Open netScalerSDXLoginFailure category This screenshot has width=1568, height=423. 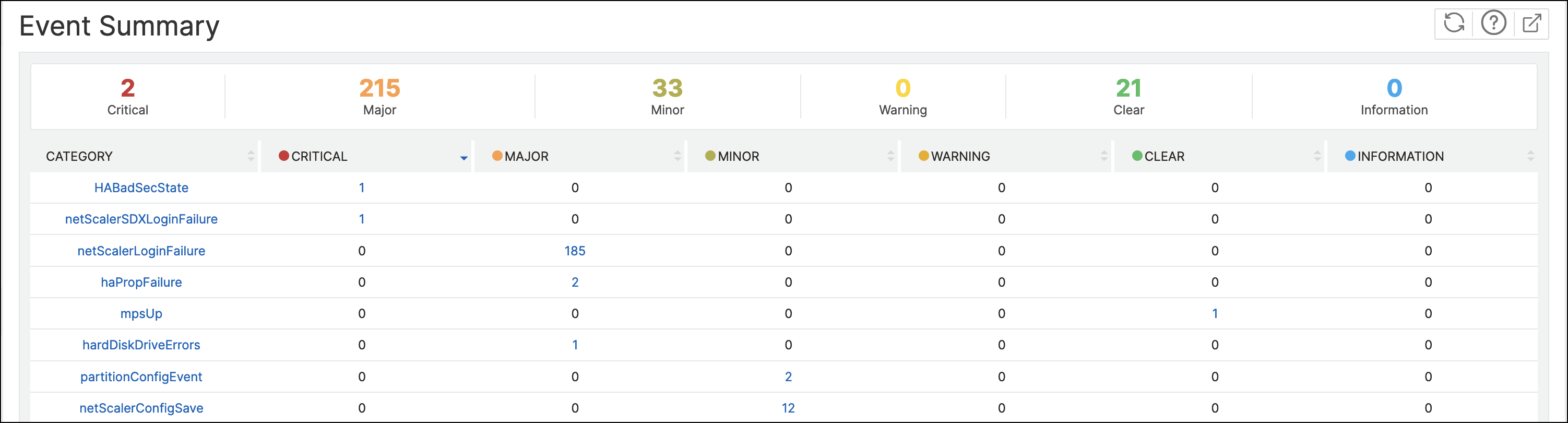(141, 219)
